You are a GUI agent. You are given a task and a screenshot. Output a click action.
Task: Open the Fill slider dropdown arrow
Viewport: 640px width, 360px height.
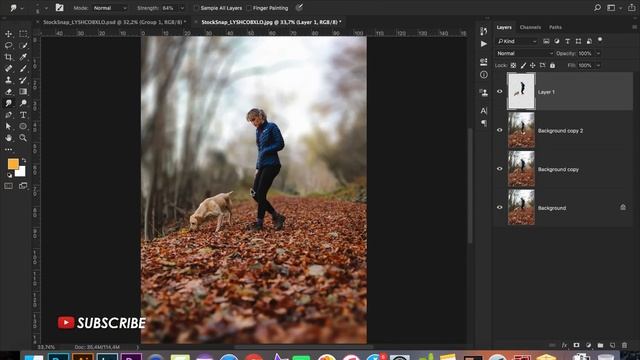click(598, 65)
